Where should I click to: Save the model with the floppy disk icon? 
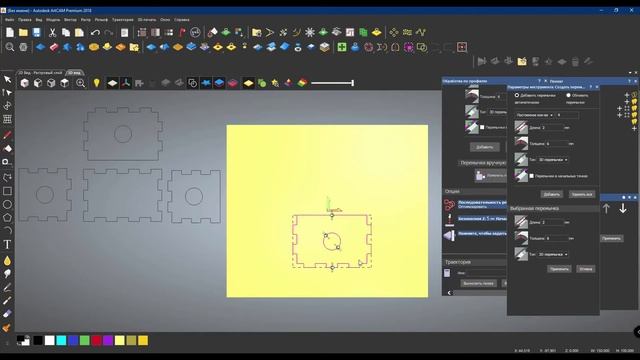pos(37,32)
